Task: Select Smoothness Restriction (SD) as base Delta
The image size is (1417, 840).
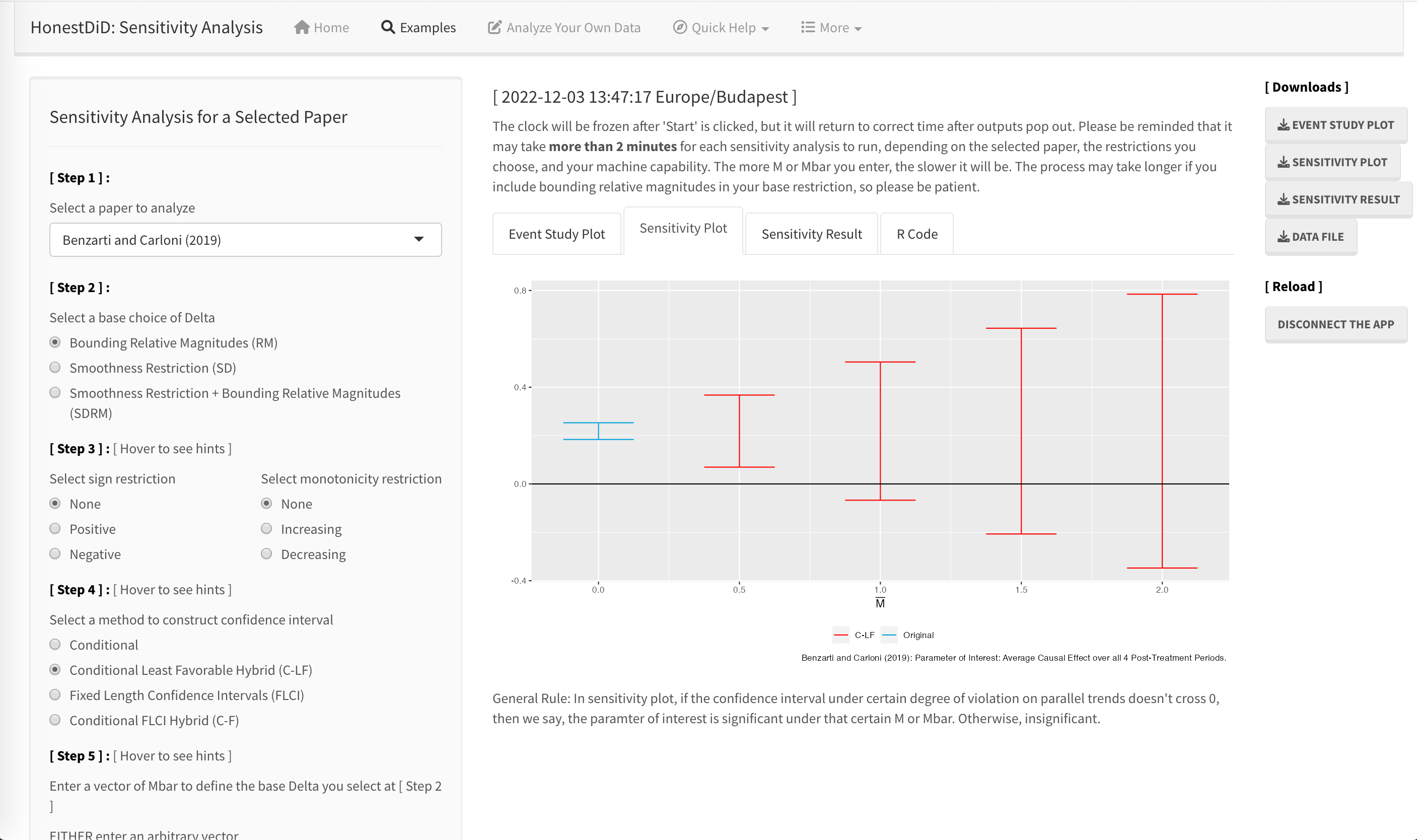Action: pos(55,367)
